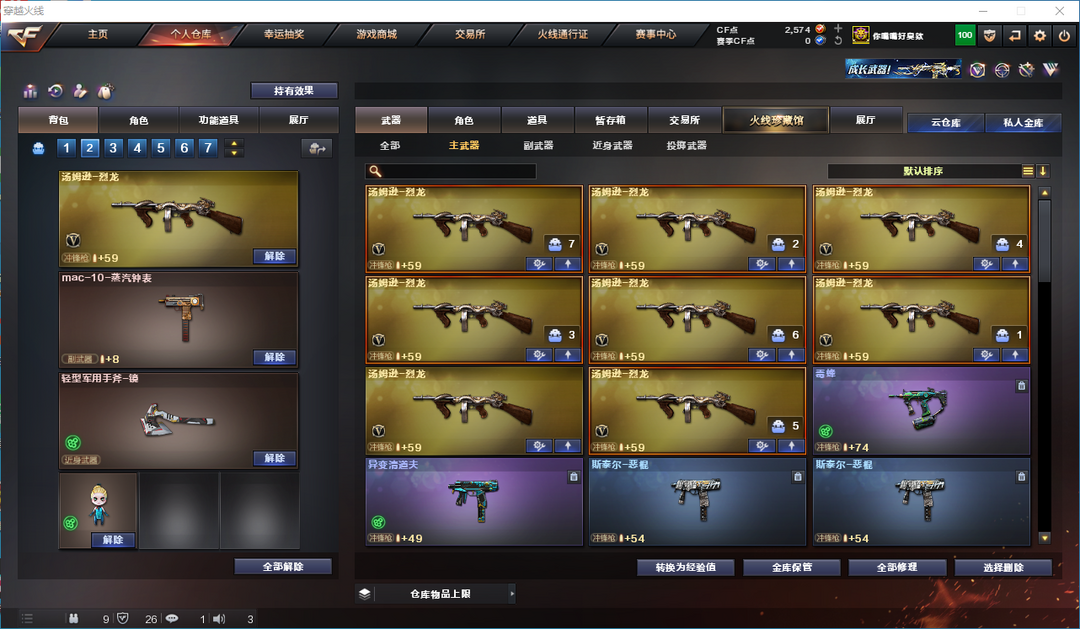Click the CF logo in the top bar
1080x629 pixels.
[x=25, y=36]
